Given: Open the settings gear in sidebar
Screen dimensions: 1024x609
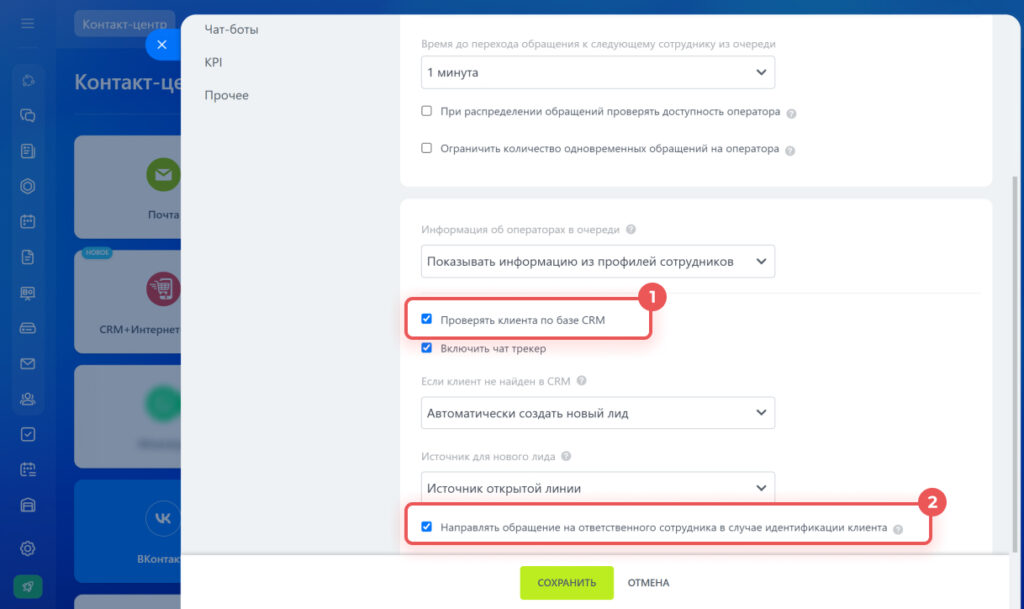Looking at the screenshot, I should pos(28,548).
